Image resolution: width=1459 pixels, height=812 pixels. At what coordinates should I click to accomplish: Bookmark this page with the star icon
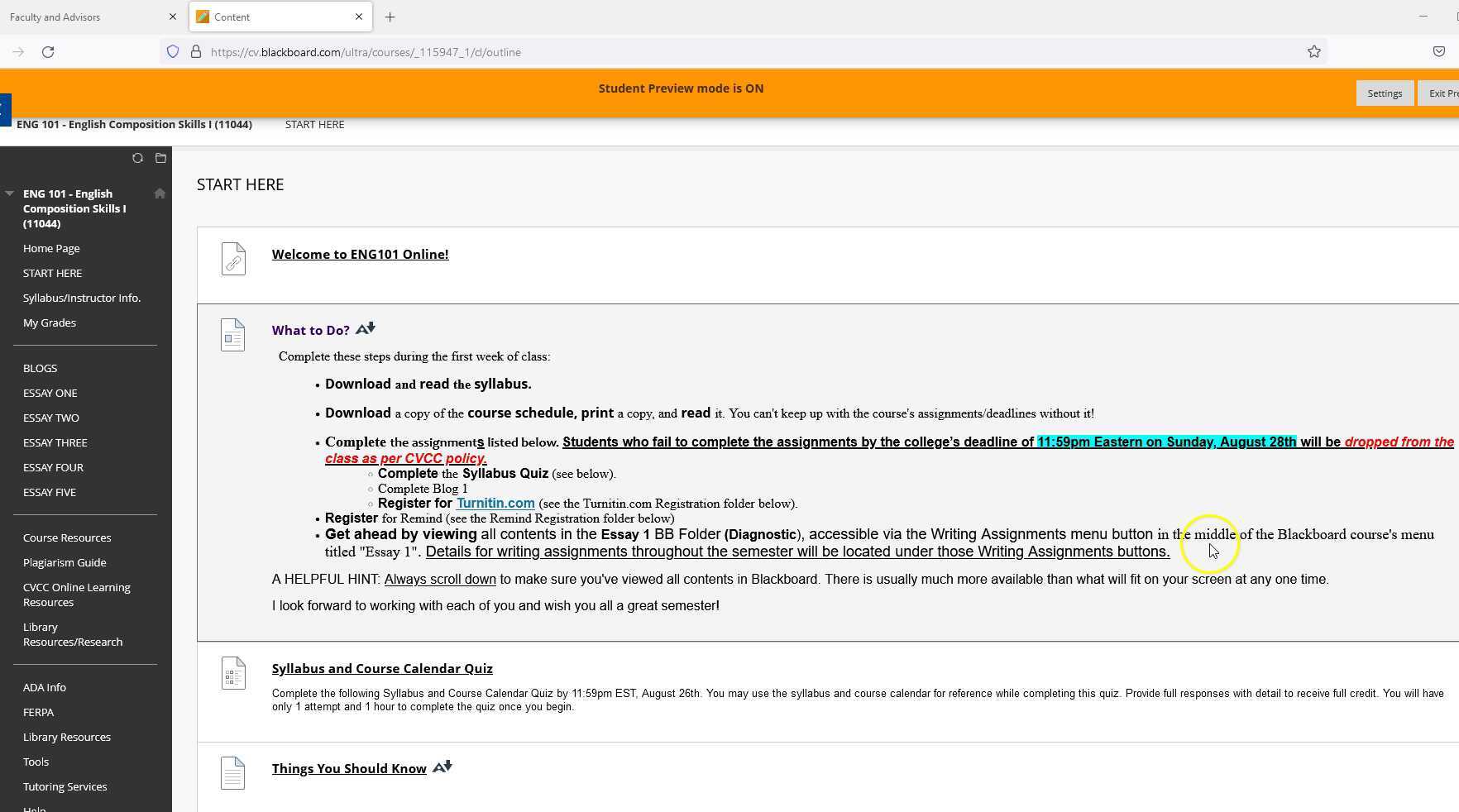tap(1313, 52)
